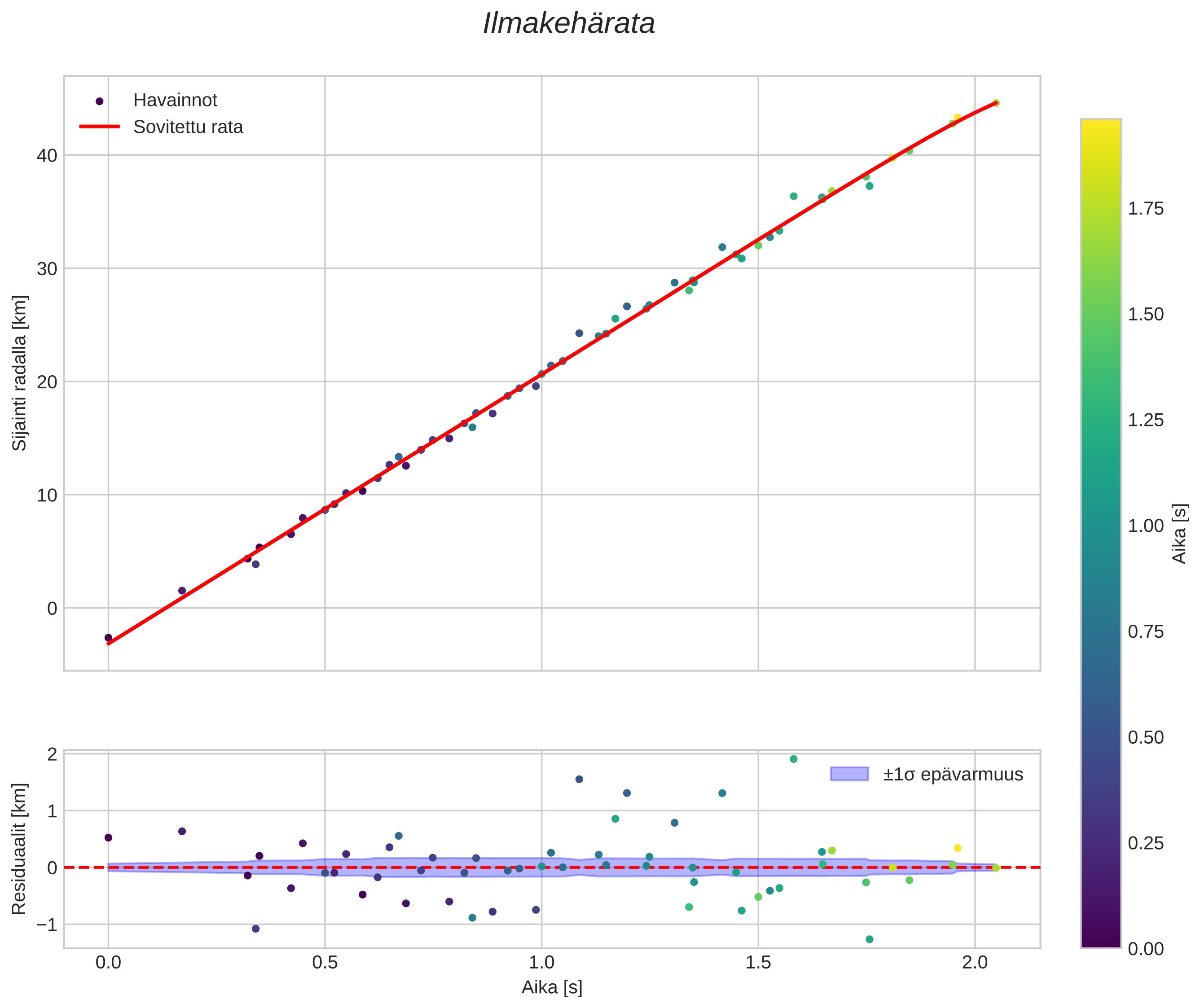Click the blue ±1σ epävarmuus legend patch

pos(849,774)
